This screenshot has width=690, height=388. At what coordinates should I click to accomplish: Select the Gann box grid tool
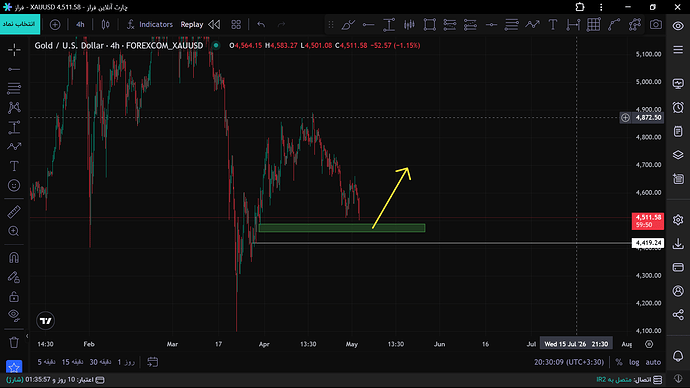[594, 25]
